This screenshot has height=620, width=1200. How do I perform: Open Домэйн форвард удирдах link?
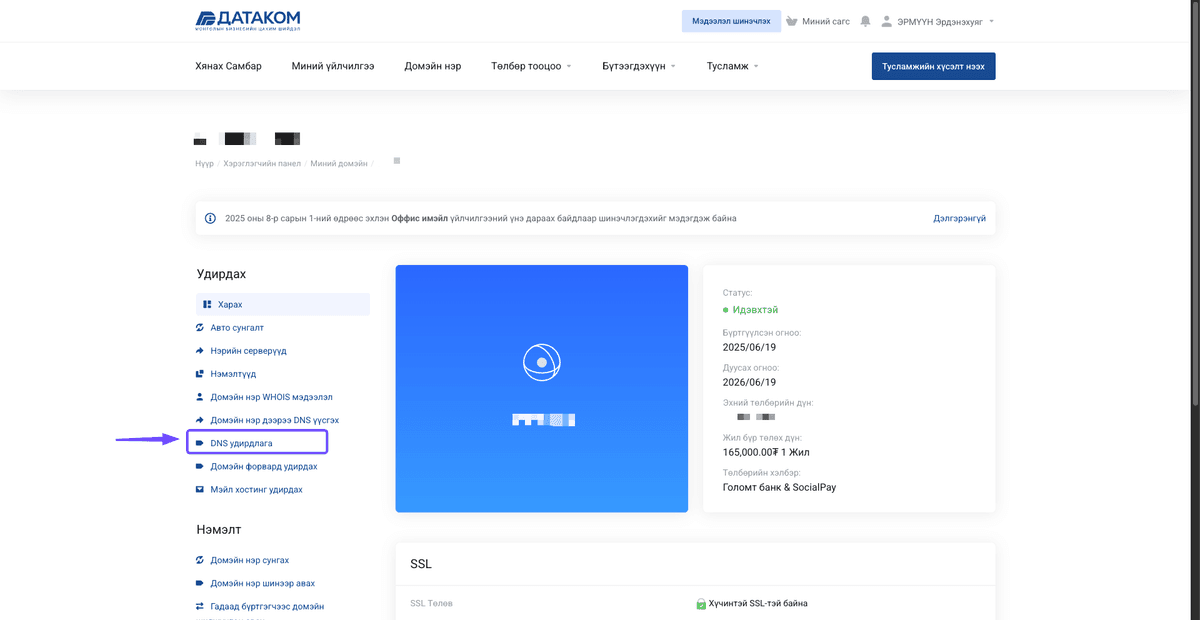click(264, 467)
